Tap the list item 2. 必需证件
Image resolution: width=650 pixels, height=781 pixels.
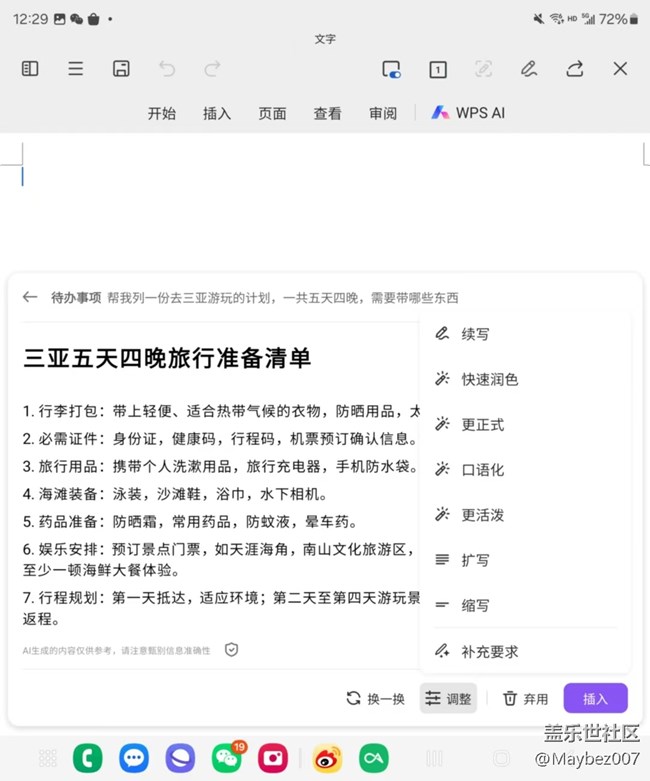coord(221,439)
